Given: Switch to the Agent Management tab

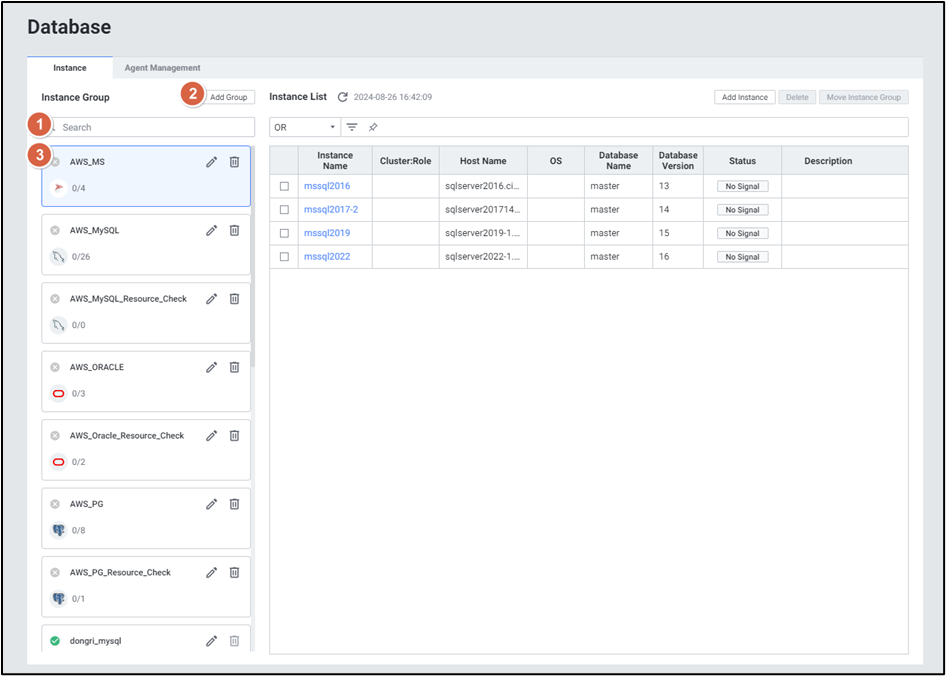Looking at the screenshot, I should coord(162,68).
